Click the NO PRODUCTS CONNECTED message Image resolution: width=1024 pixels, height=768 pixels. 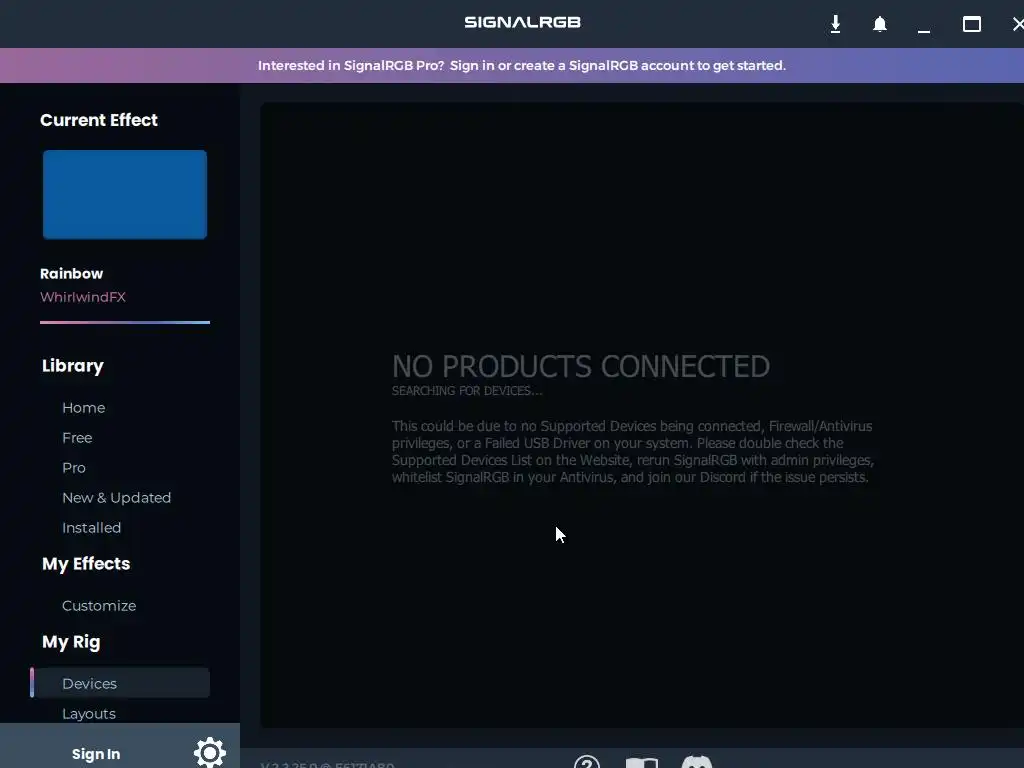(x=581, y=366)
